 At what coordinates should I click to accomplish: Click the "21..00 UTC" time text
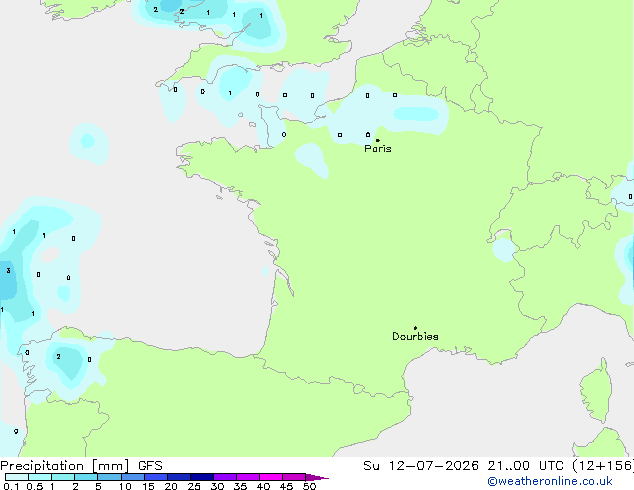525,466
